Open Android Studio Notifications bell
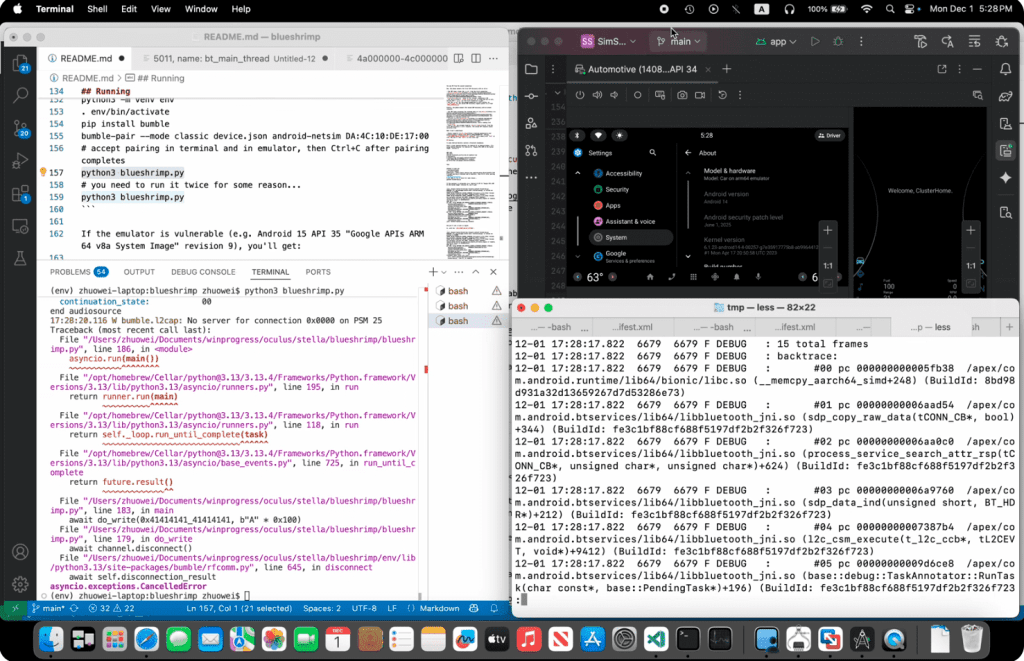This screenshot has width=1024, height=661. 1006,69
